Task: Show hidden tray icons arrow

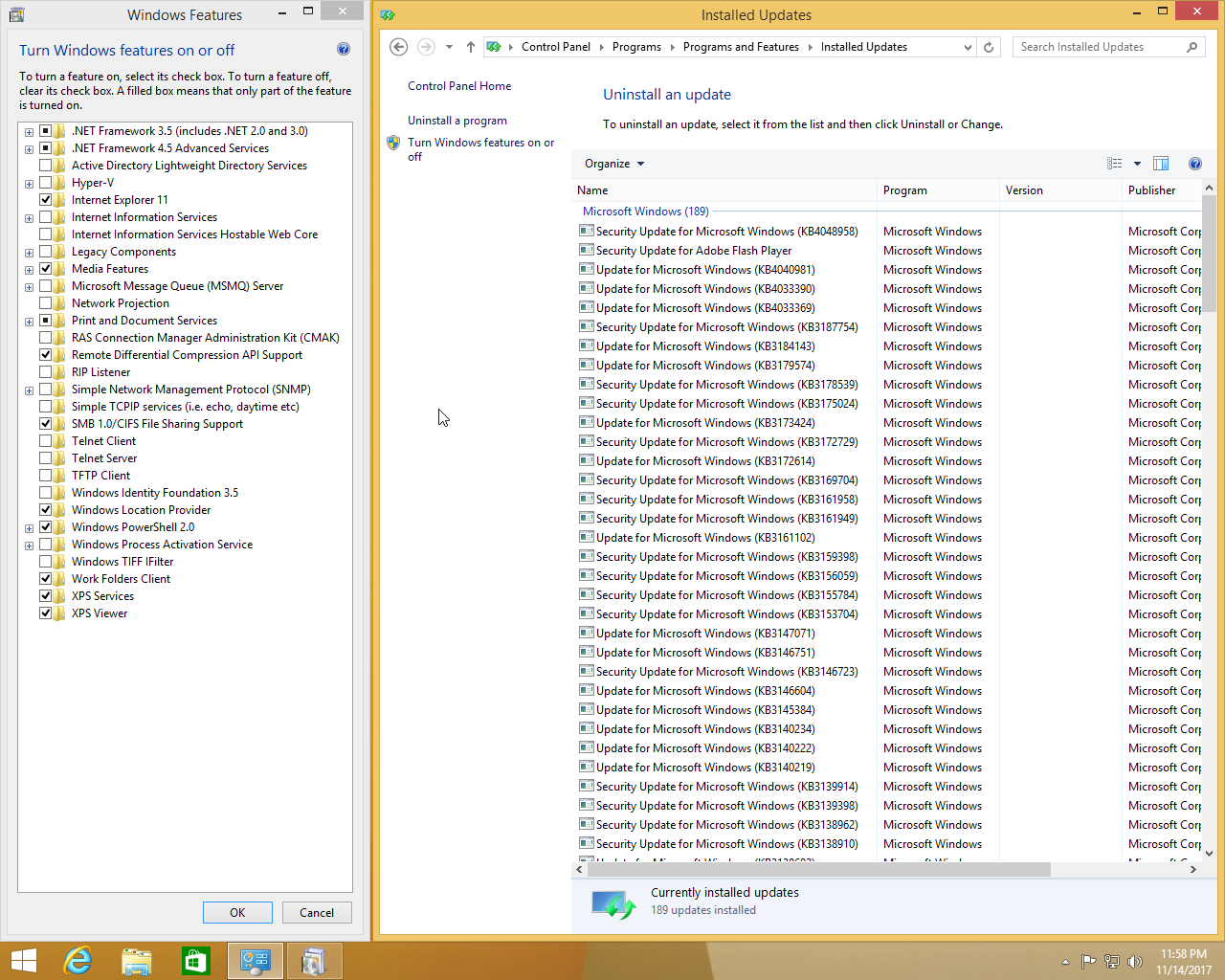Action: 1065,962
